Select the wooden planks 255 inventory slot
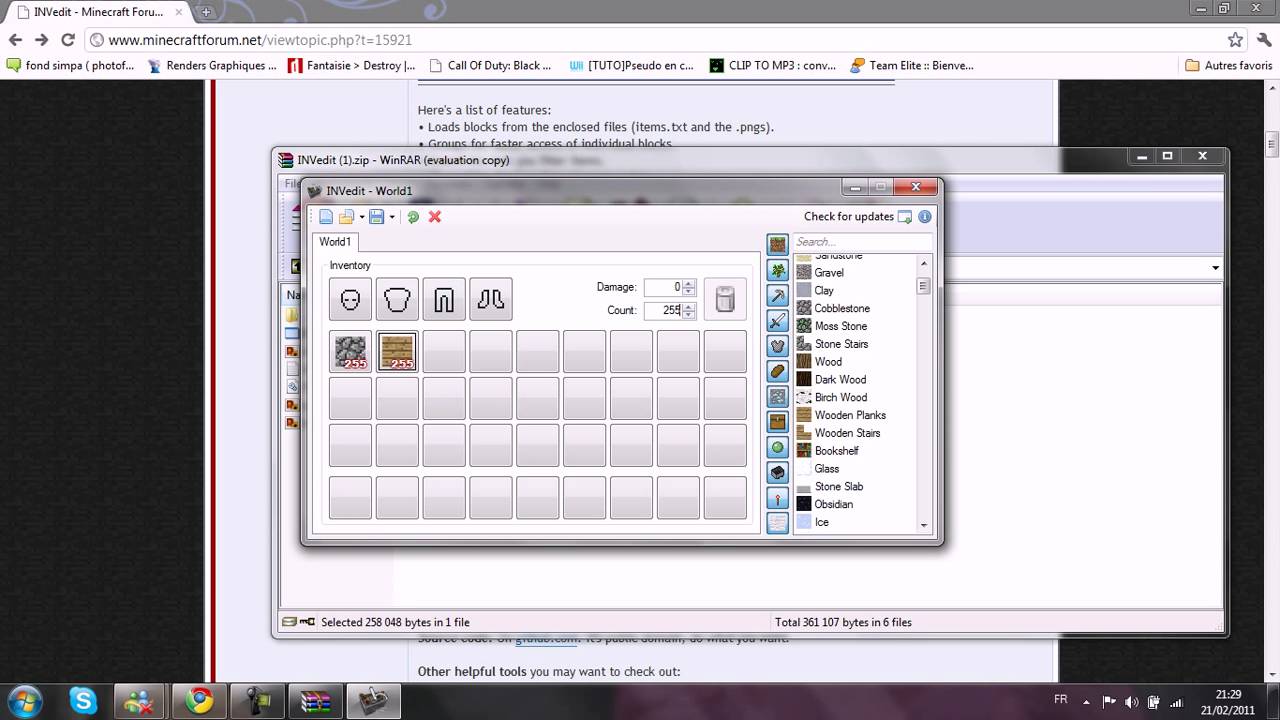This screenshot has height=720, width=1280. pos(397,352)
